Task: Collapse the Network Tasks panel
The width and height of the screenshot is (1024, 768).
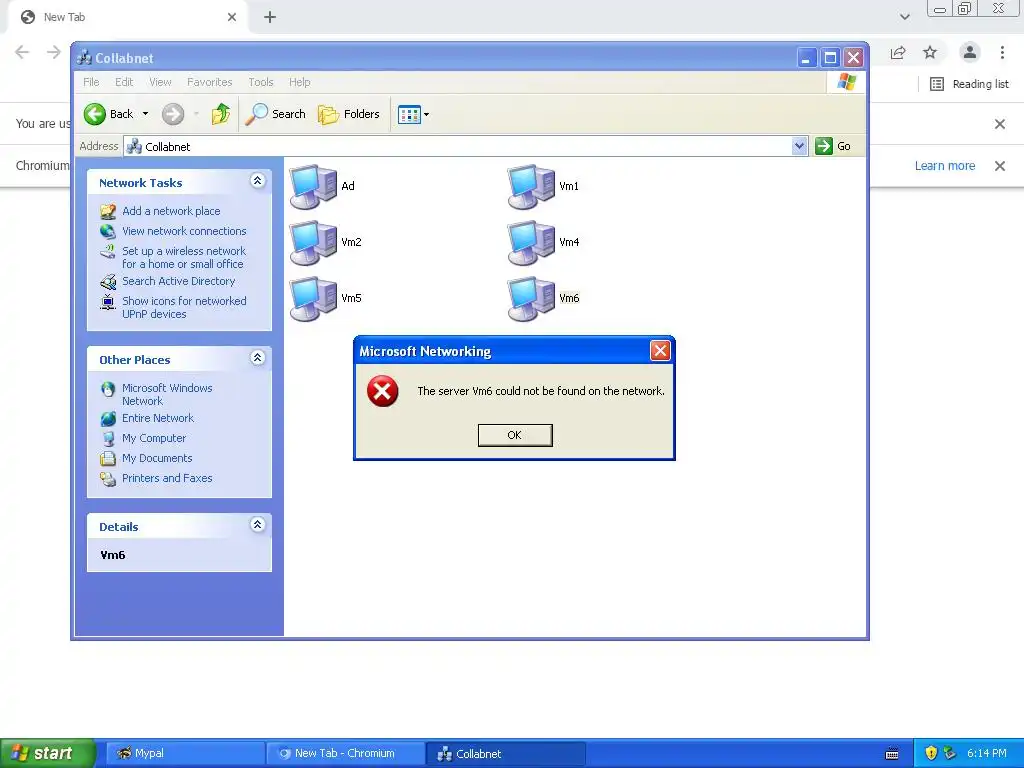Action: pos(257,181)
